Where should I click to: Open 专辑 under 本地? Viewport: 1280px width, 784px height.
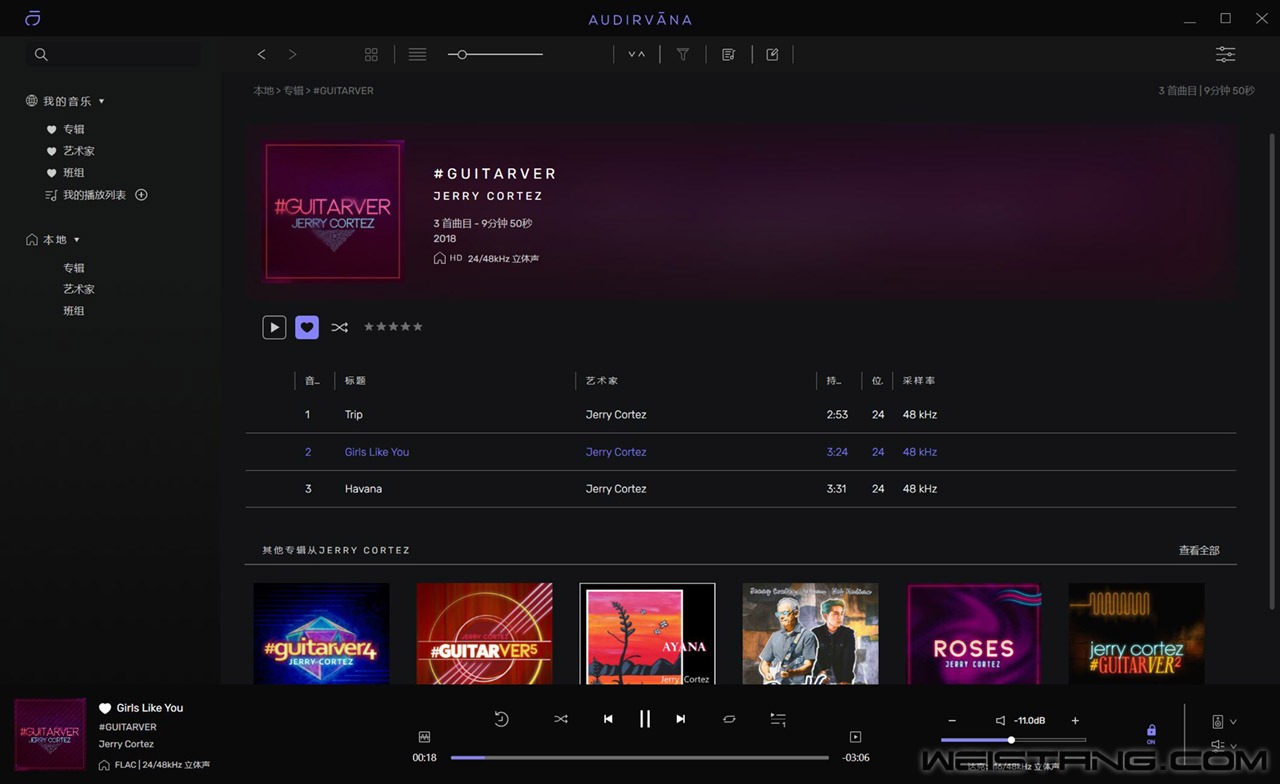(74, 268)
